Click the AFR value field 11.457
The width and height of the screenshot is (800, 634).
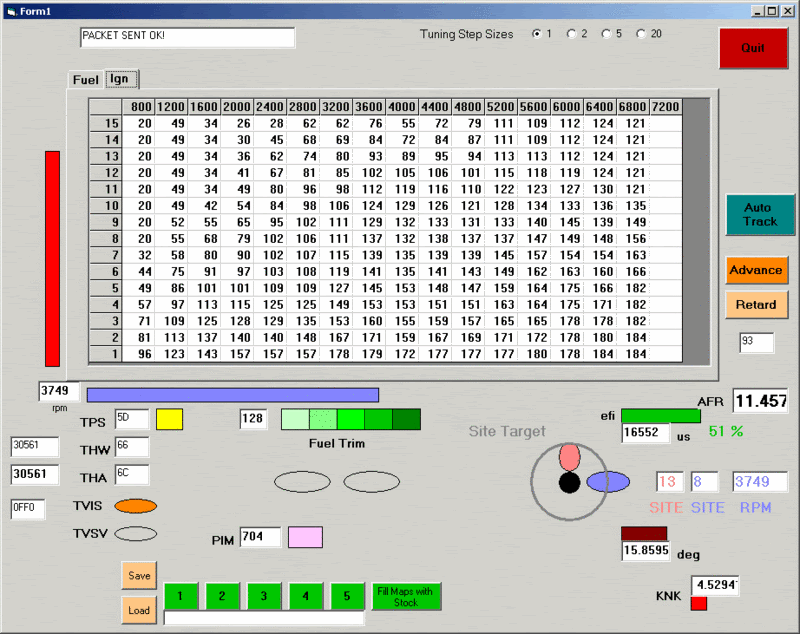click(x=760, y=401)
